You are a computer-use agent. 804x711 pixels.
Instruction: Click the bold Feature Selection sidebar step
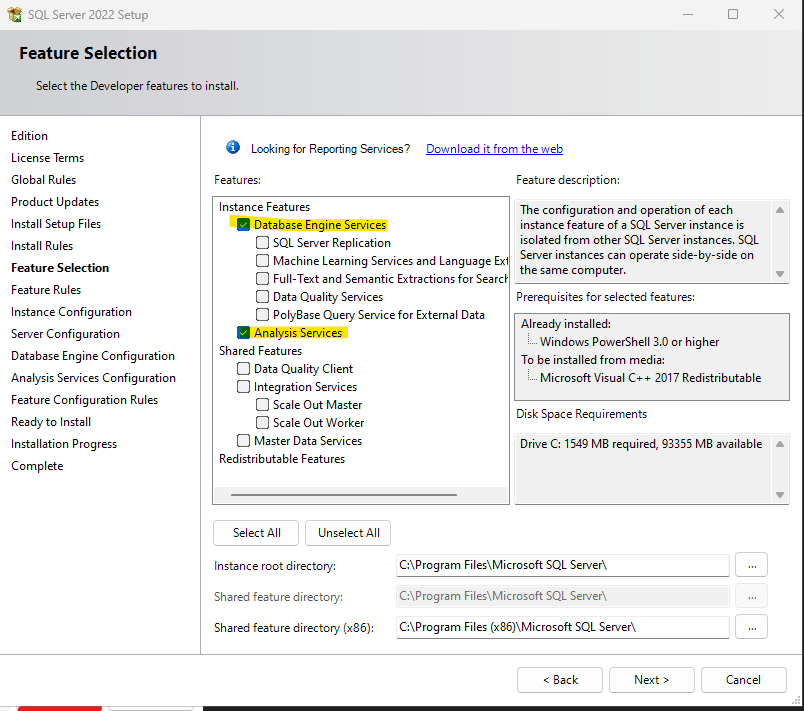point(60,268)
